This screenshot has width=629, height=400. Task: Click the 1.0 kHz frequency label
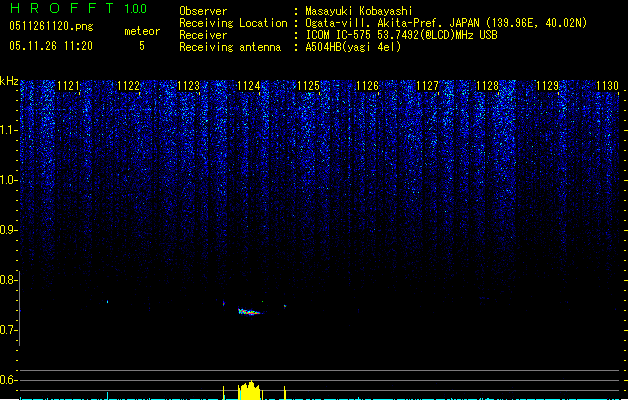[x=9, y=180]
